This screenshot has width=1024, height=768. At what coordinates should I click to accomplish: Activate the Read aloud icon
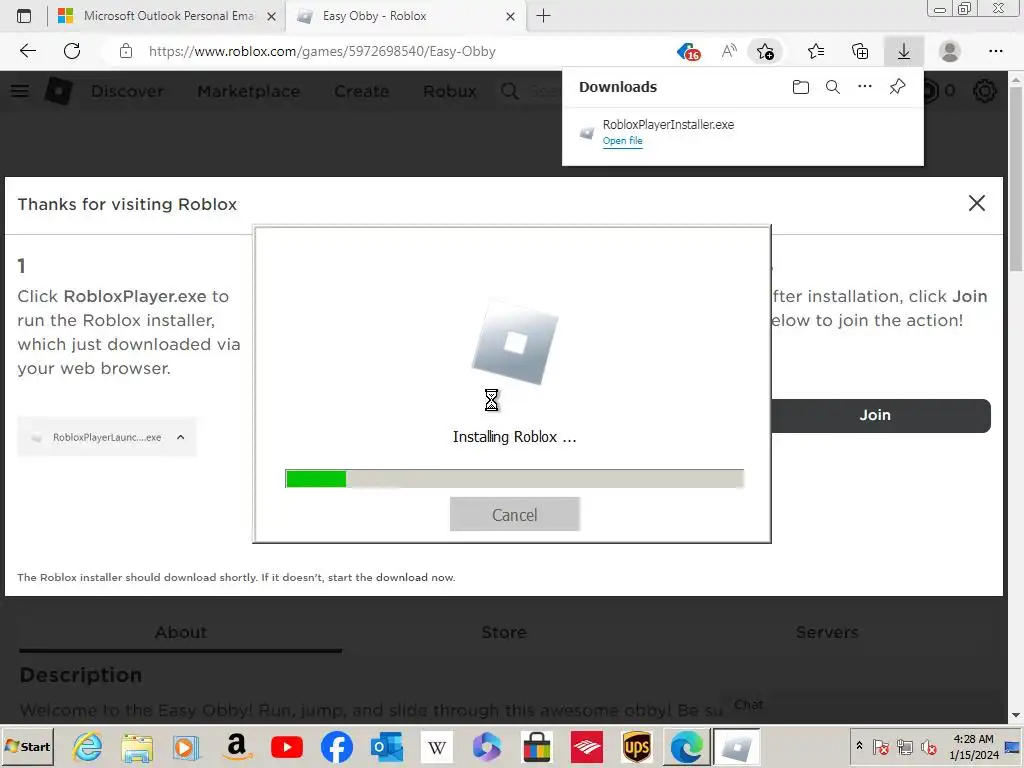pyautogui.click(x=729, y=51)
